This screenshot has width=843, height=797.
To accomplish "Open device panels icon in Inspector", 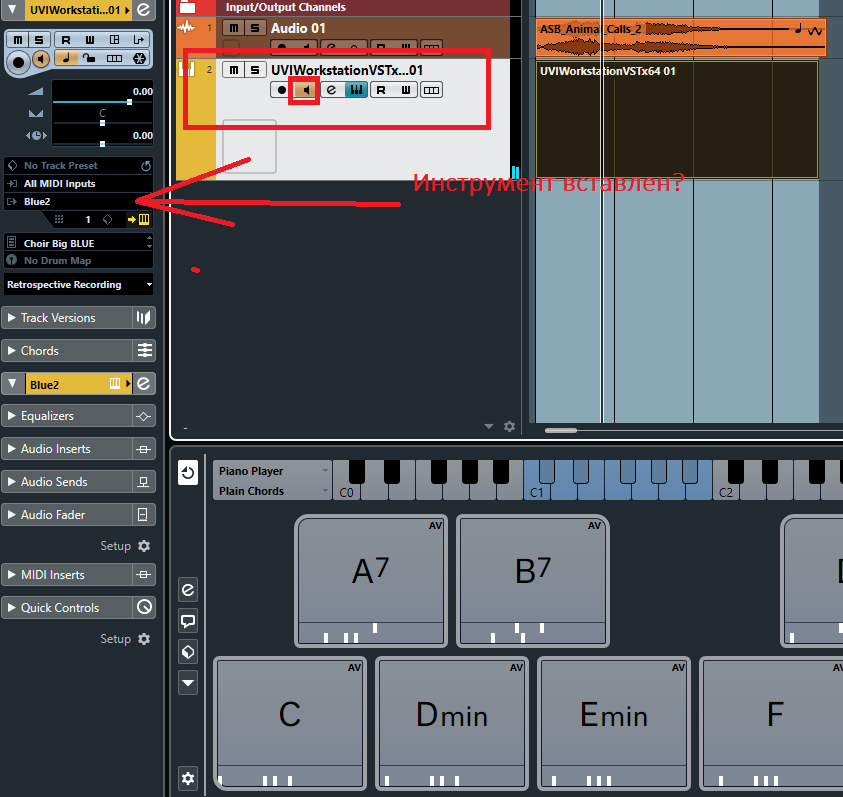I will click(x=115, y=40).
